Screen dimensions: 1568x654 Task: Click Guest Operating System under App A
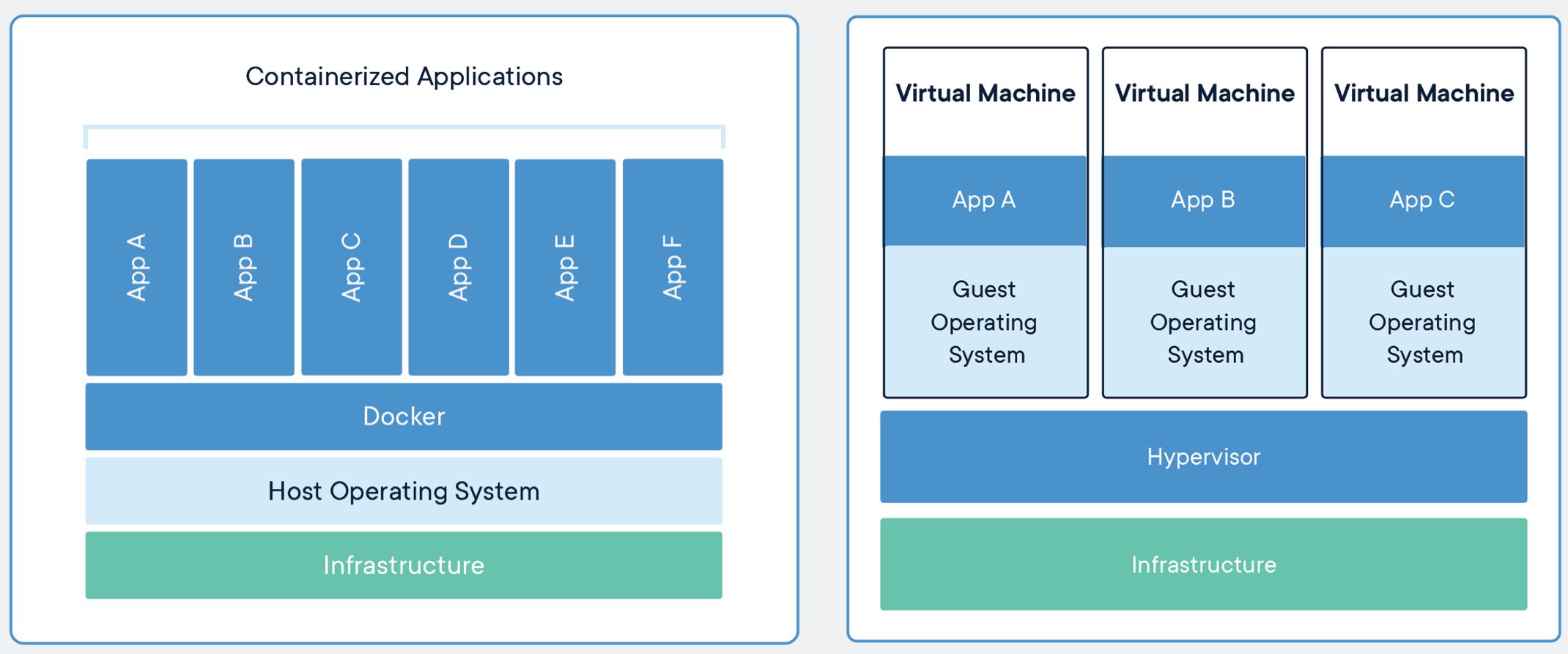click(985, 322)
